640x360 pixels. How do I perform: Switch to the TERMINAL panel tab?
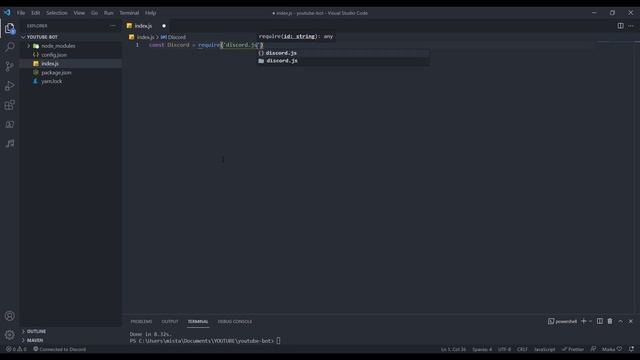(198, 322)
